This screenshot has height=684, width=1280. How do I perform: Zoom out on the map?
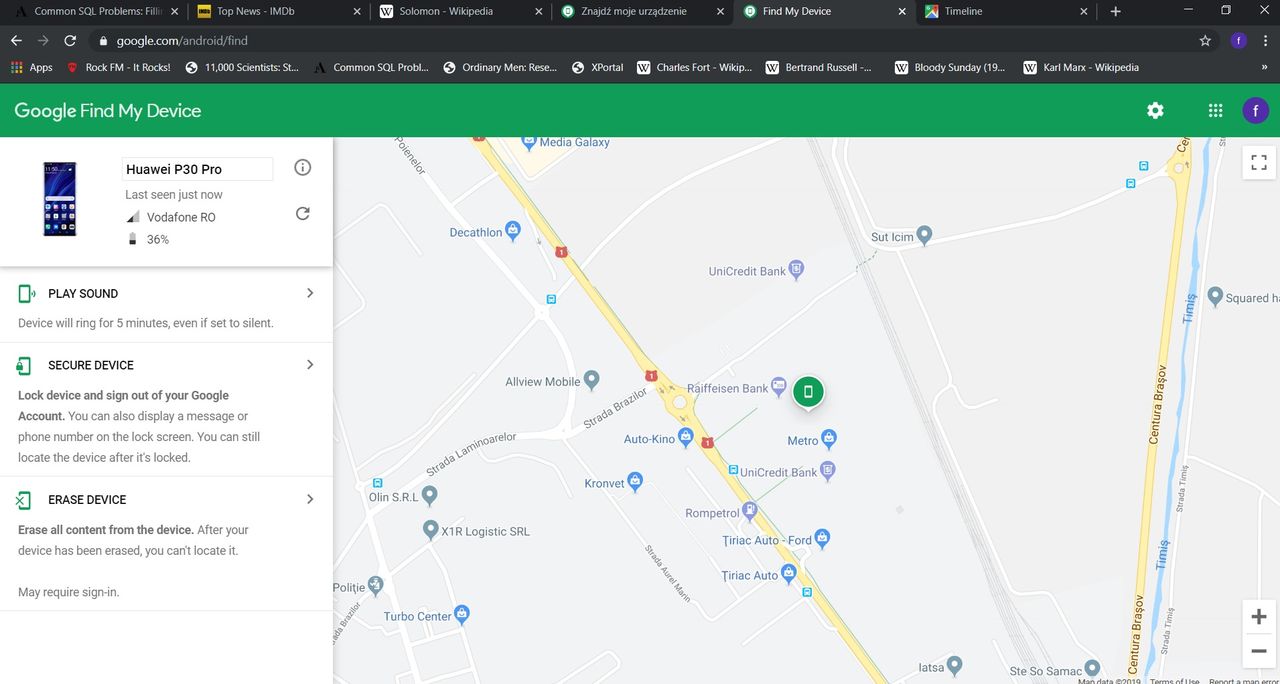(1258, 652)
